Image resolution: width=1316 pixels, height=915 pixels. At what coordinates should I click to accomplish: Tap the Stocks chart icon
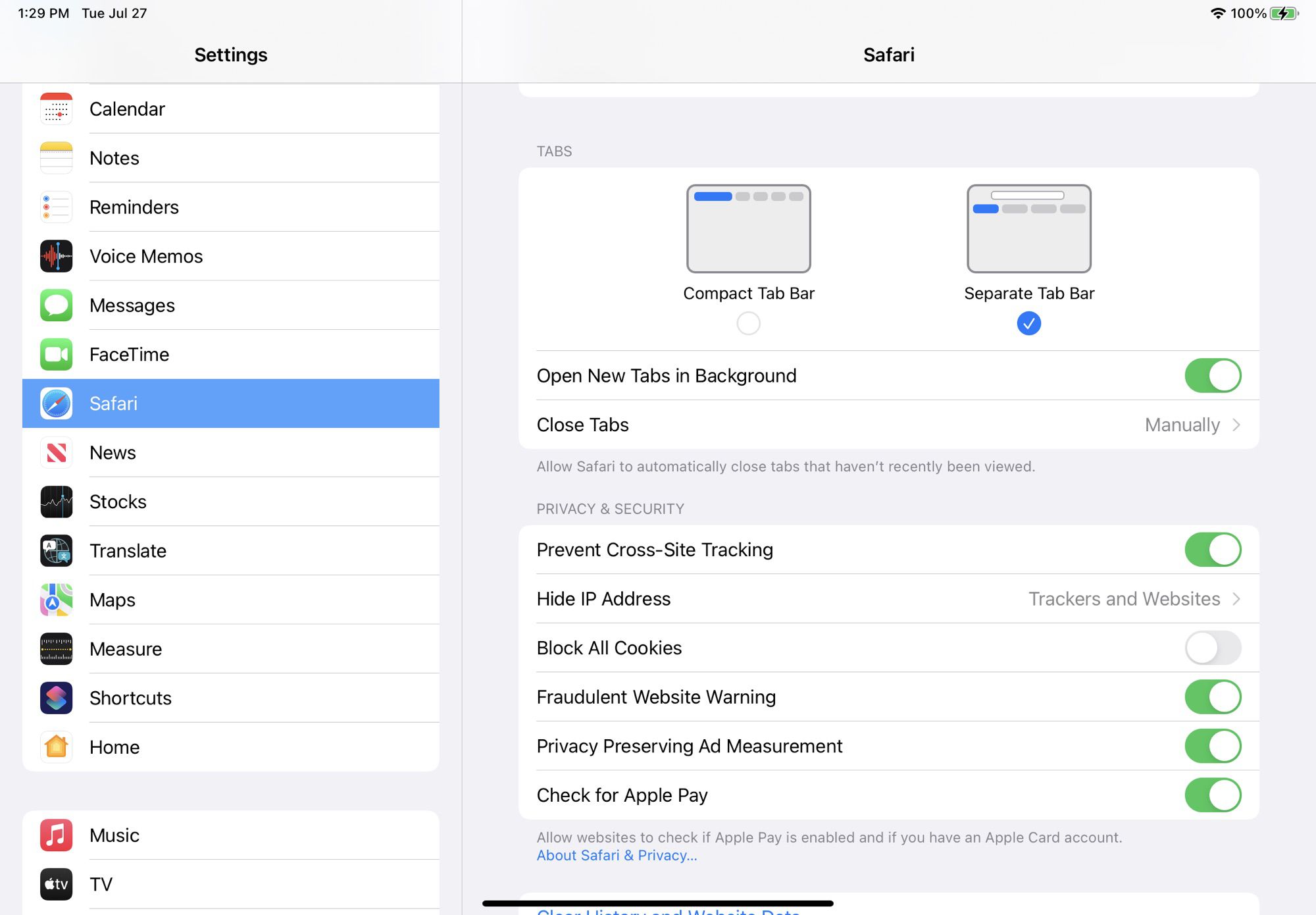click(x=56, y=502)
